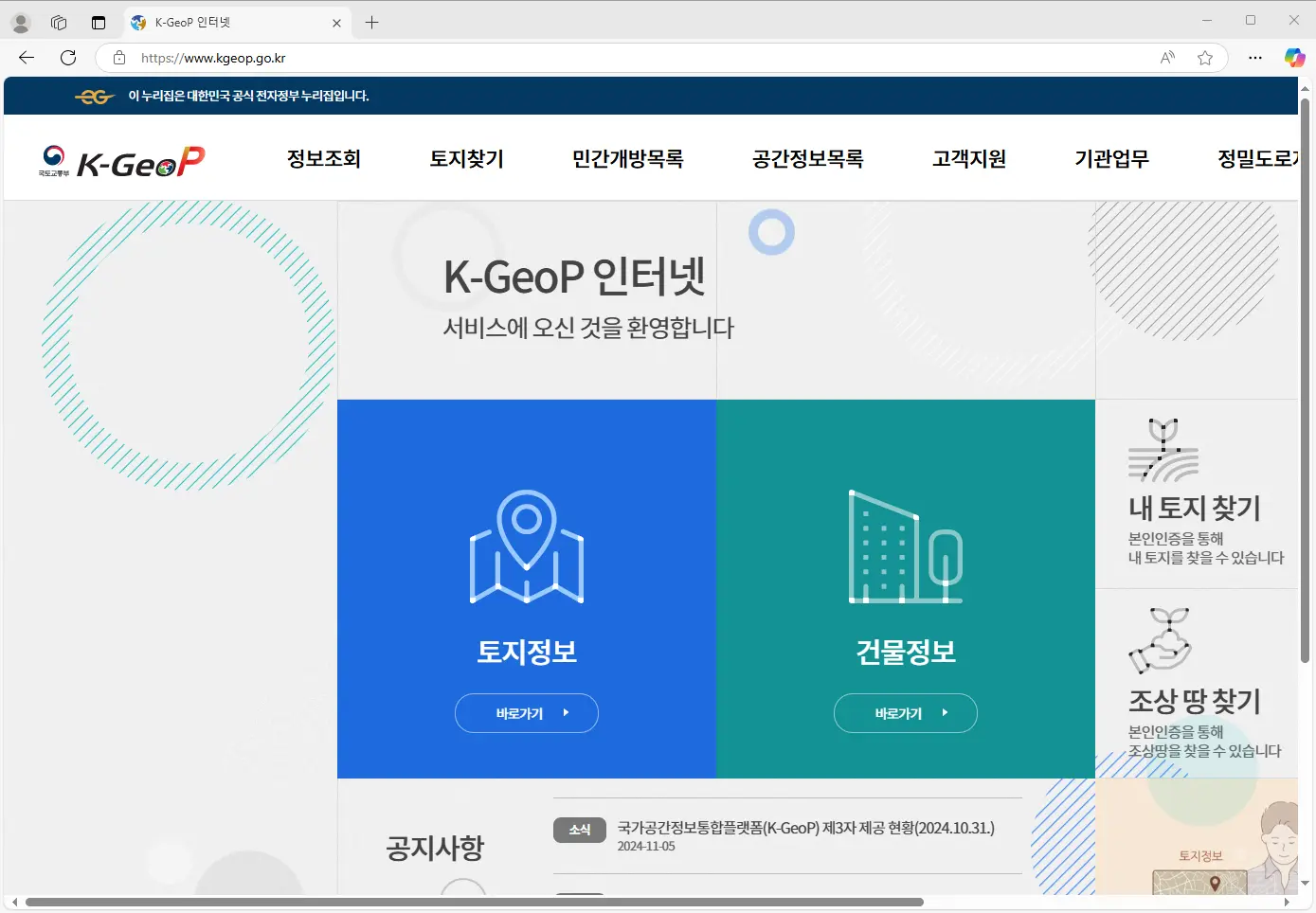Open the tab actions menu icon
Viewport: 1316px width, 913px height.
pos(99,23)
